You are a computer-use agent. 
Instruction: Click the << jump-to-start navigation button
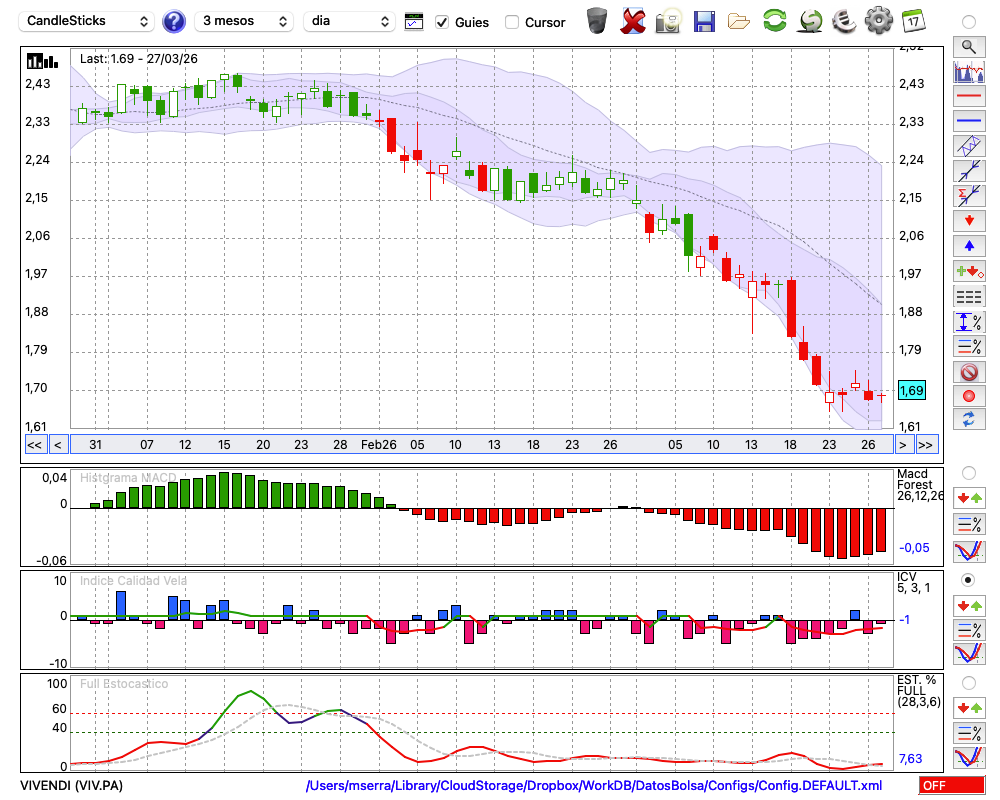coord(34,444)
